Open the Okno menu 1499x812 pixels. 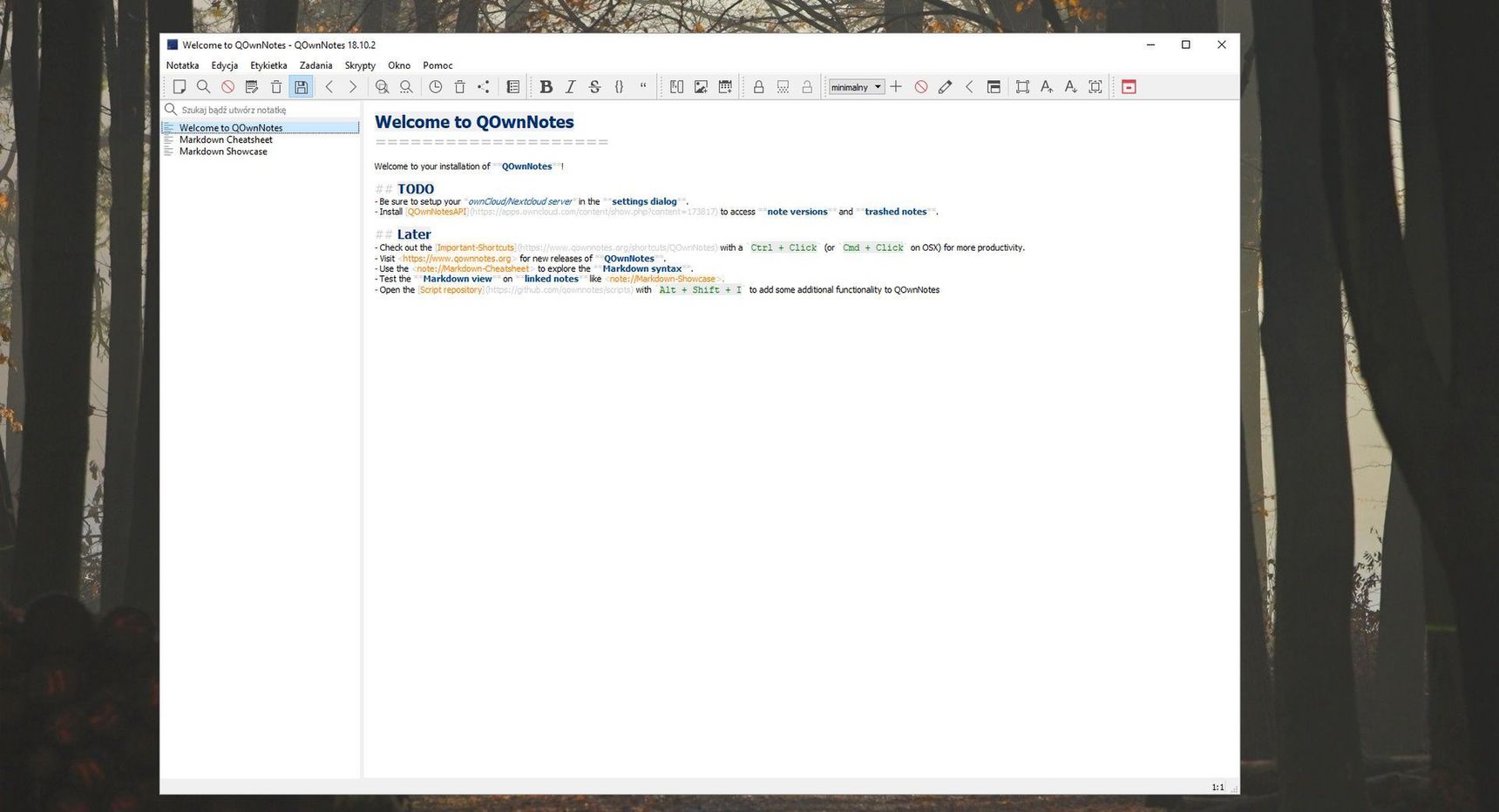click(399, 65)
